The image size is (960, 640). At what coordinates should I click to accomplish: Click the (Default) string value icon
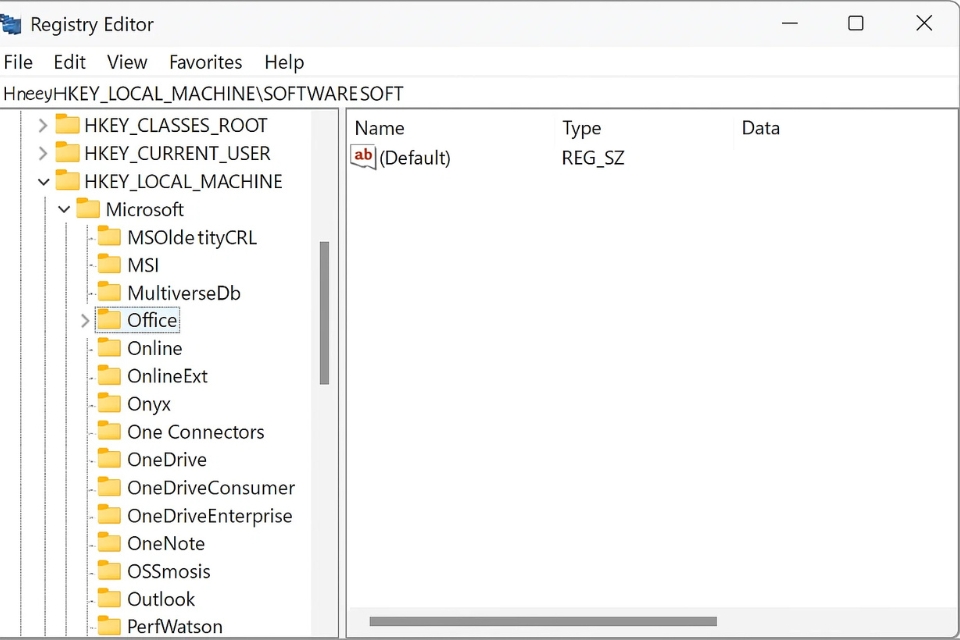[x=363, y=157]
